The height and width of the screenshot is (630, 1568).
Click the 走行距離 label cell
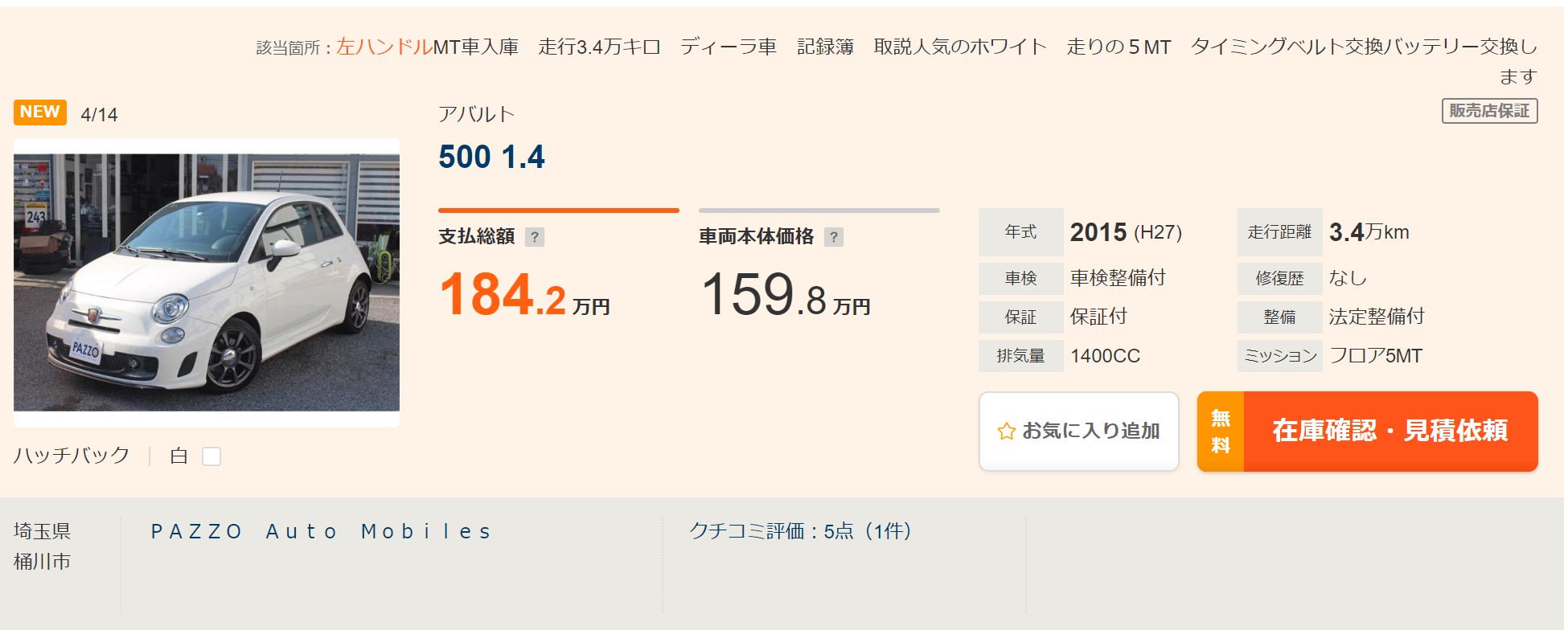(1279, 232)
